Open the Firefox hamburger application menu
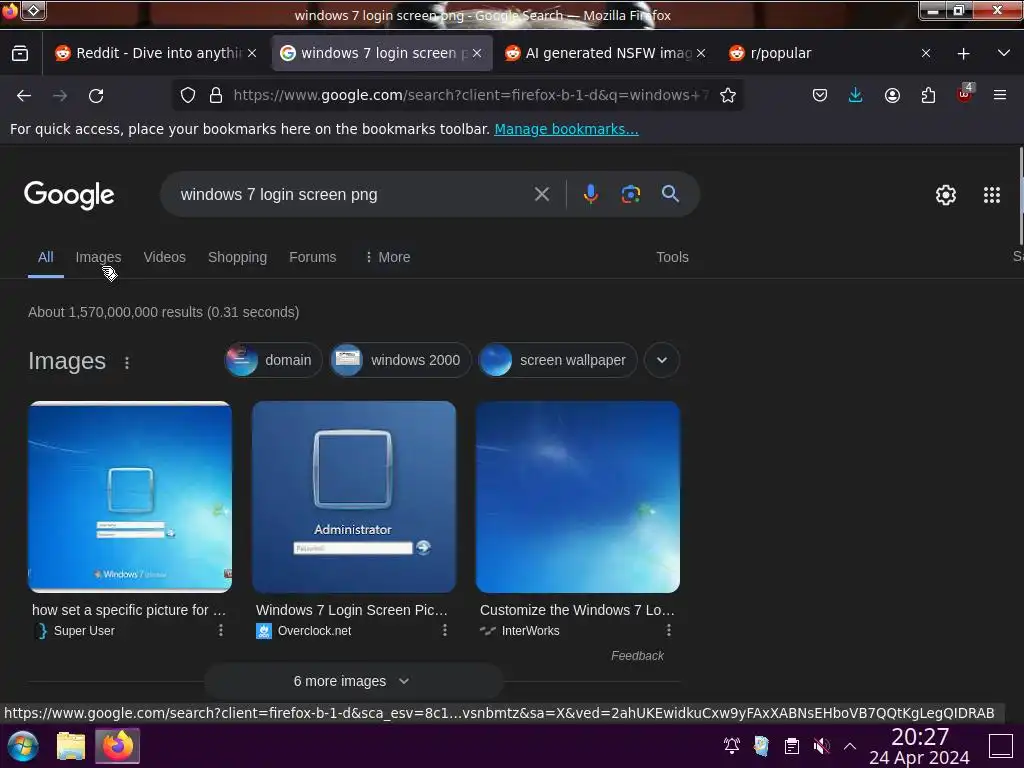 tap(999, 95)
